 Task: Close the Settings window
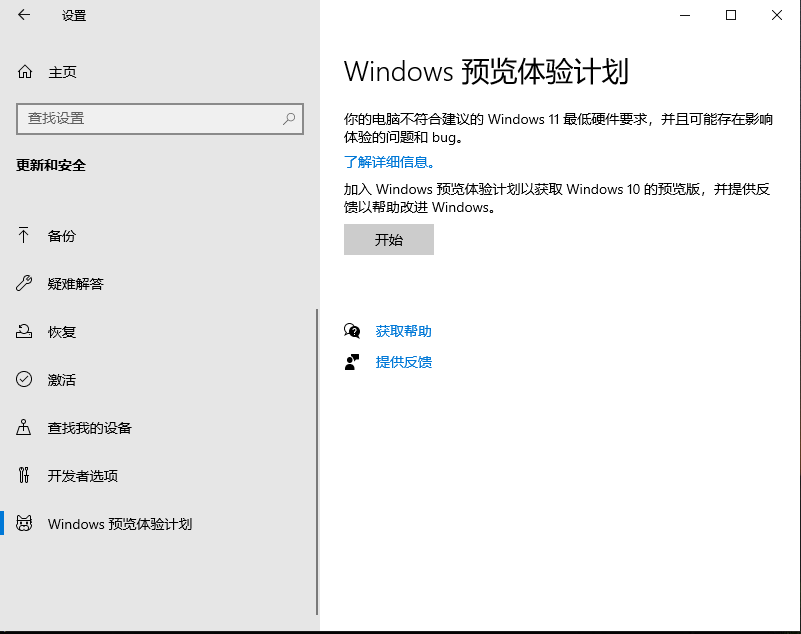[x=777, y=15]
